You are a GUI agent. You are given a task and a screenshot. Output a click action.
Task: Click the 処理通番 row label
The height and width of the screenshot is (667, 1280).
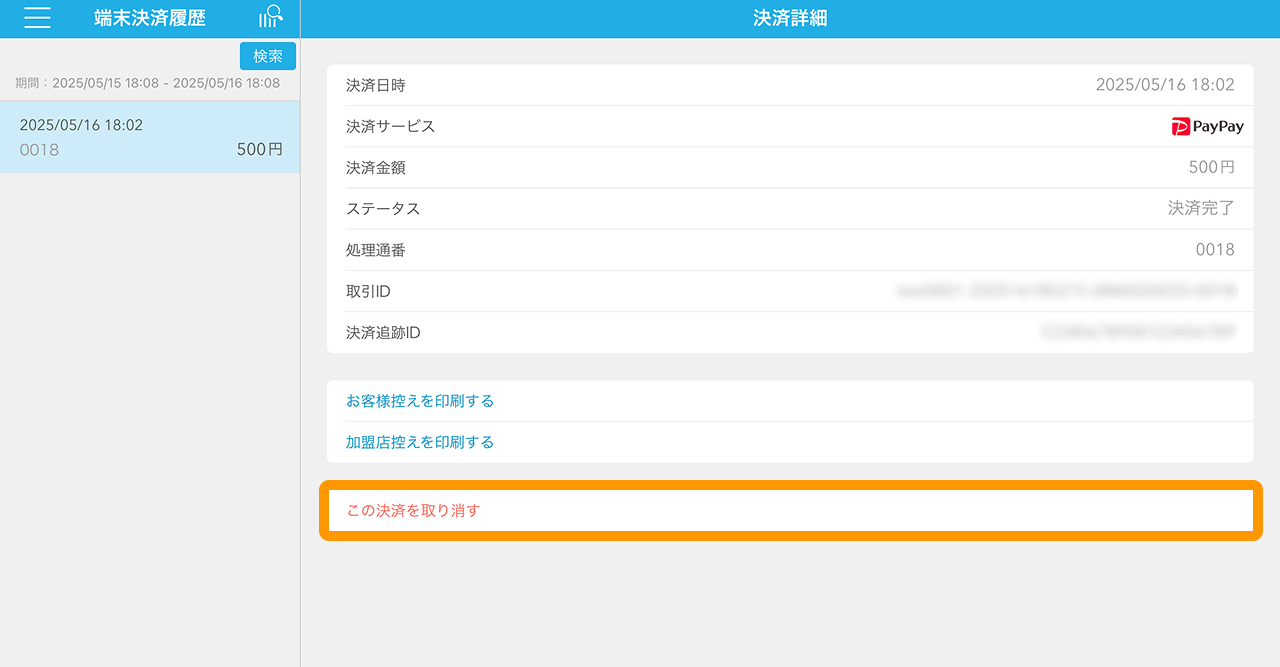point(375,250)
